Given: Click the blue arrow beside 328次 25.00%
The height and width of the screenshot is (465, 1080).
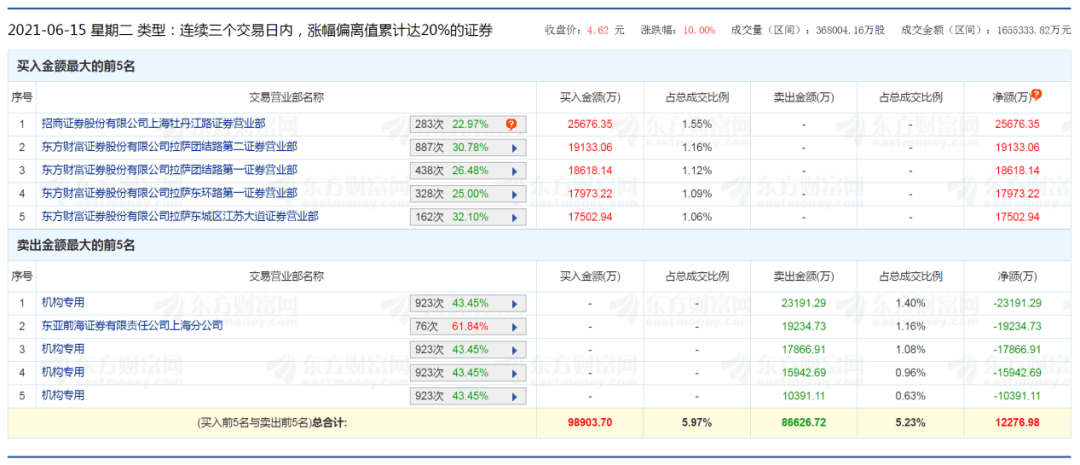Looking at the screenshot, I should [x=514, y=194].
